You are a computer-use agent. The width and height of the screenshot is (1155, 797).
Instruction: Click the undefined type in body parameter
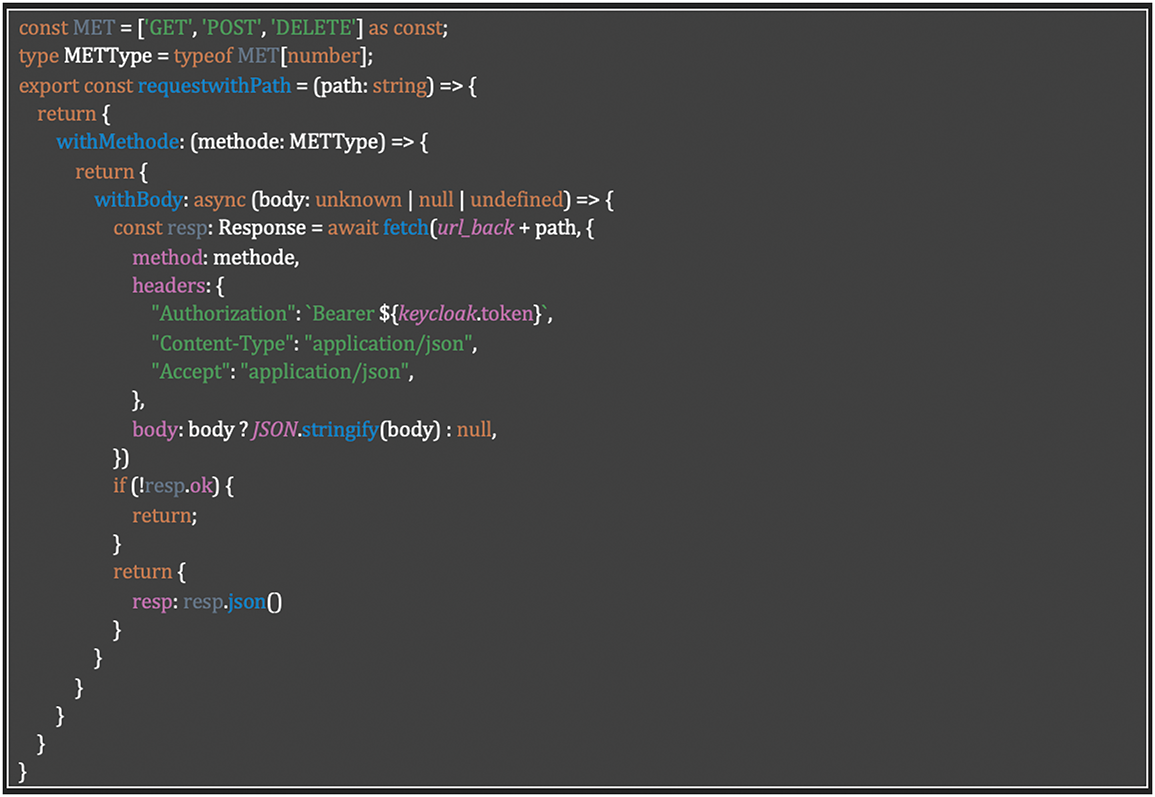[517, 200]
